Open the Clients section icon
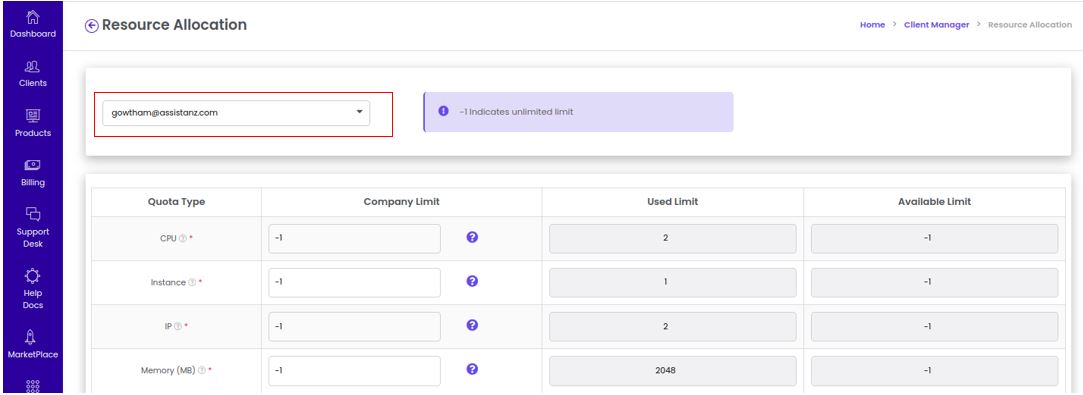This screenshot has width=1083, height=395. 32,67
